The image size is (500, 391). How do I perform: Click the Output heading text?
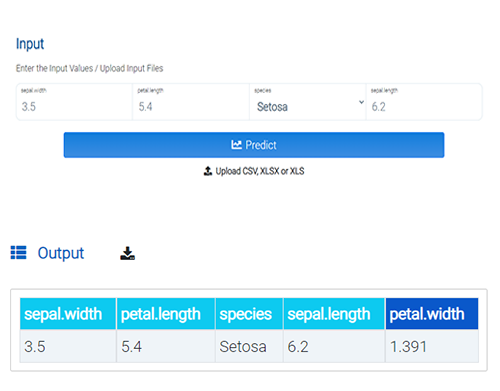point(61,253)
